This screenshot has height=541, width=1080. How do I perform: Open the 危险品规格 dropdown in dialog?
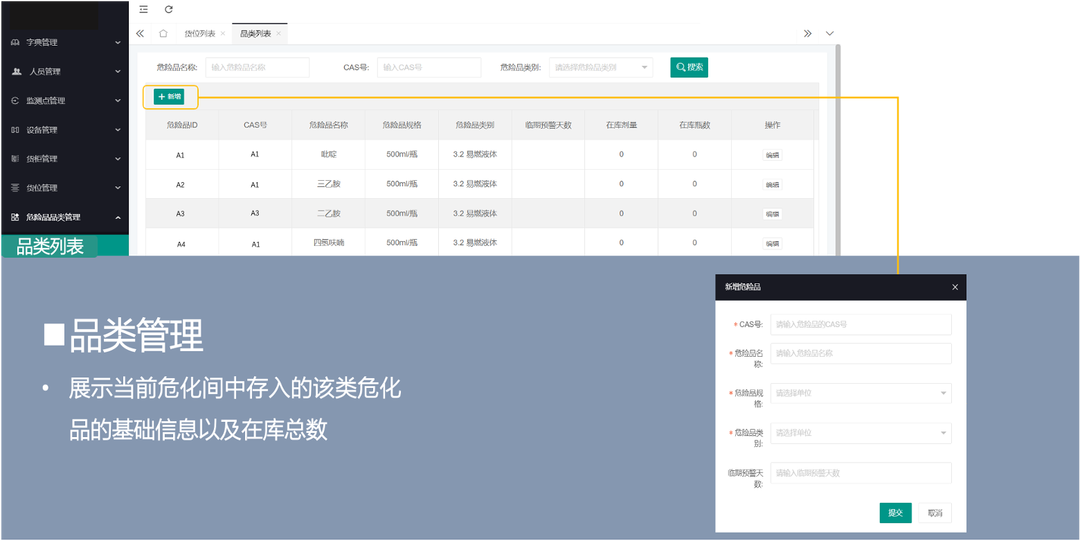(x=861, y=393)
